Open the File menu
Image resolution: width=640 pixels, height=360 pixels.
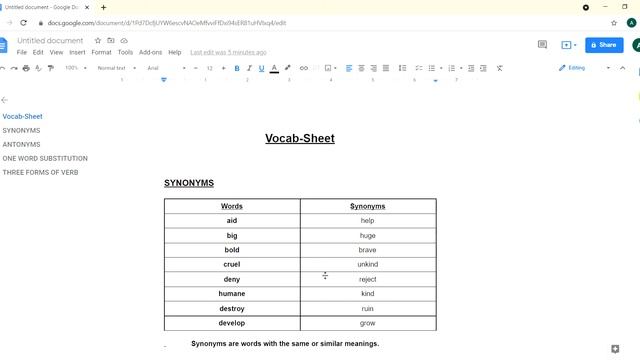[22, 52]
